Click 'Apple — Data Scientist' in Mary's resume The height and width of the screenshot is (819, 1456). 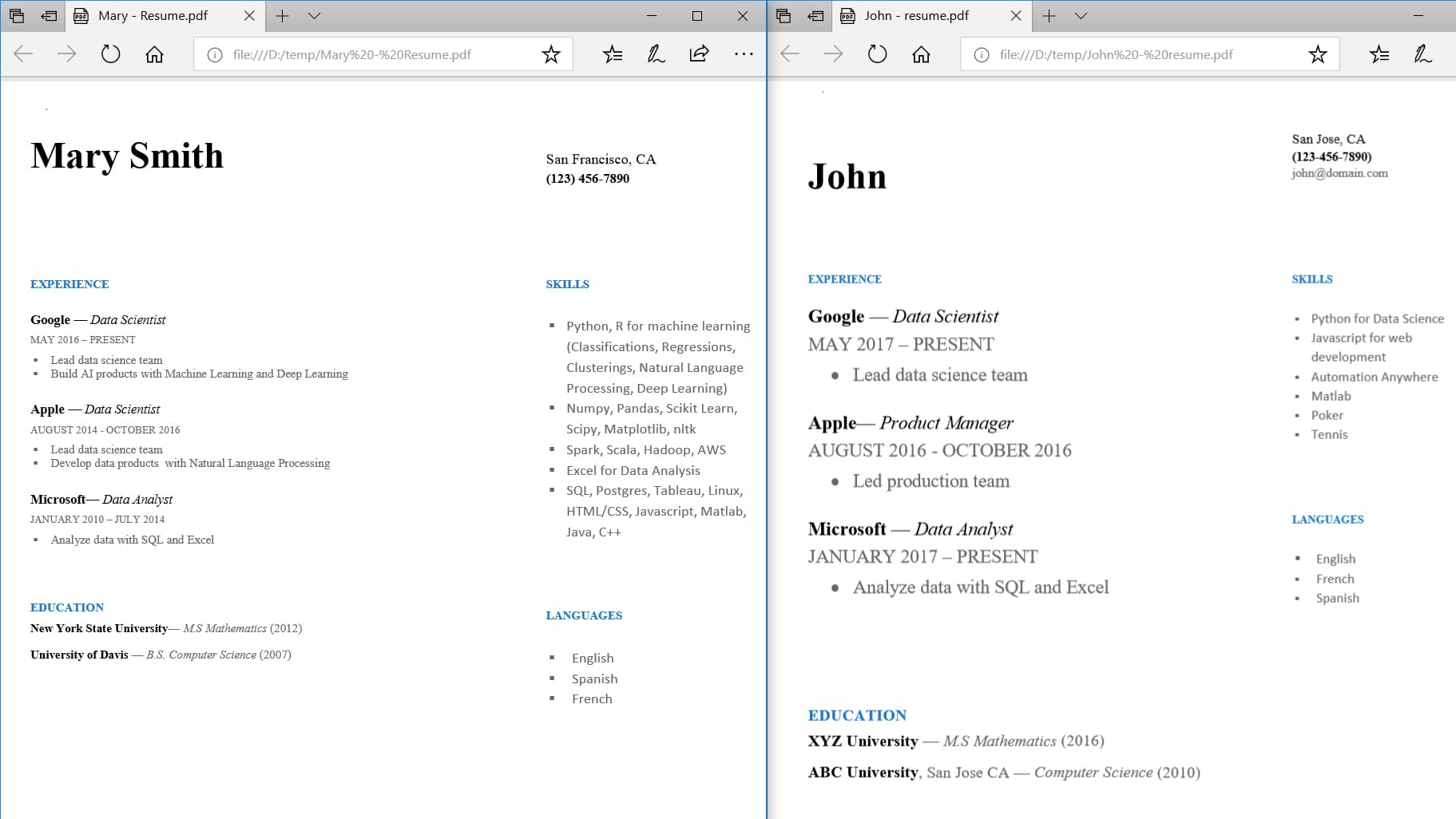point(95,409)
